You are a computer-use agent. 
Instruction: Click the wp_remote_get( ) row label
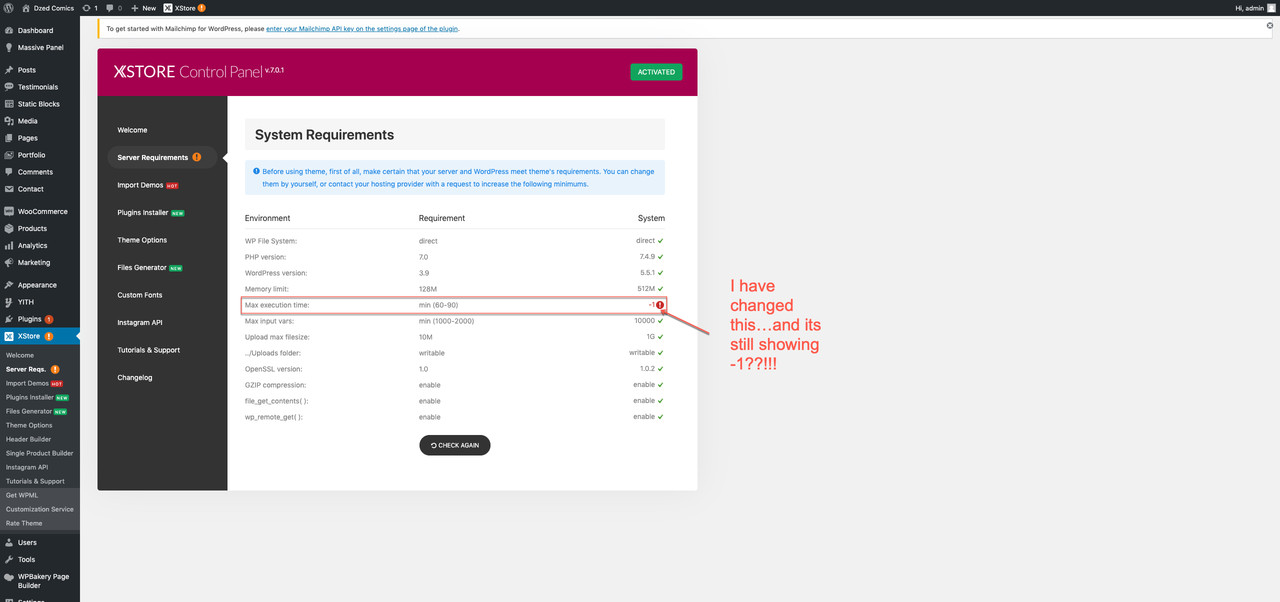pyautogui.click(x=274, y=417)
